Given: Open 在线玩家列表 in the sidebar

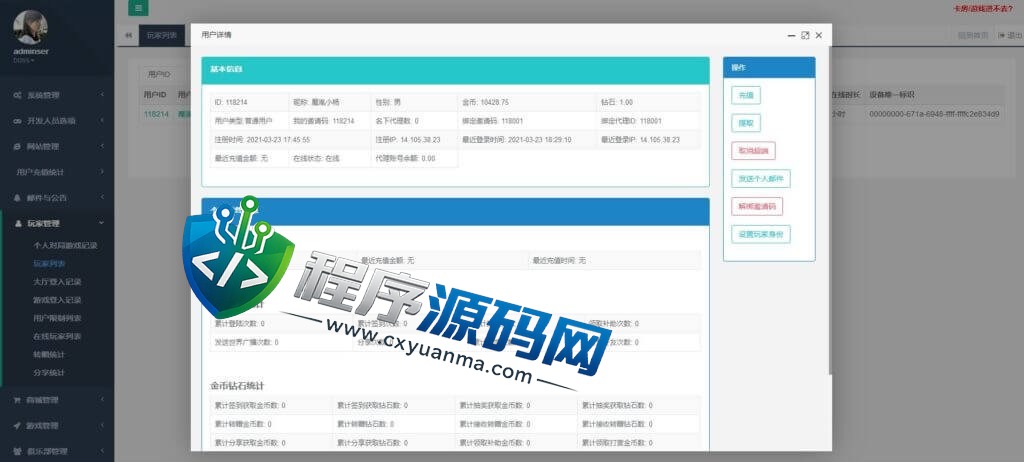Looking at the screenshot, I should (57, 337).
